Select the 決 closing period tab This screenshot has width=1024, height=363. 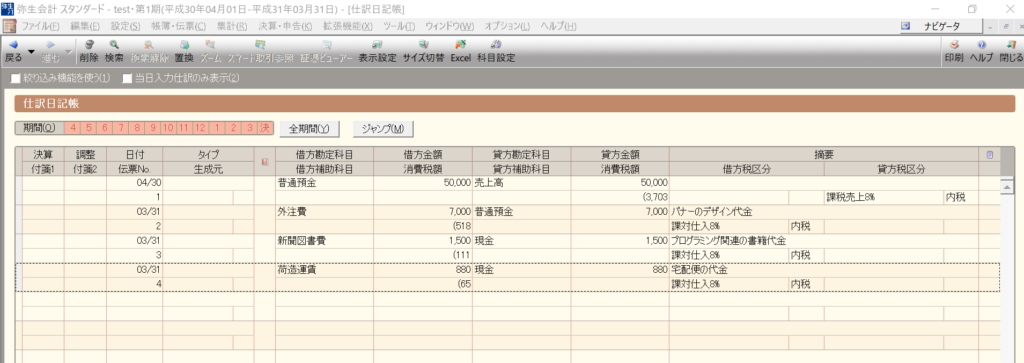coord(264,129)
